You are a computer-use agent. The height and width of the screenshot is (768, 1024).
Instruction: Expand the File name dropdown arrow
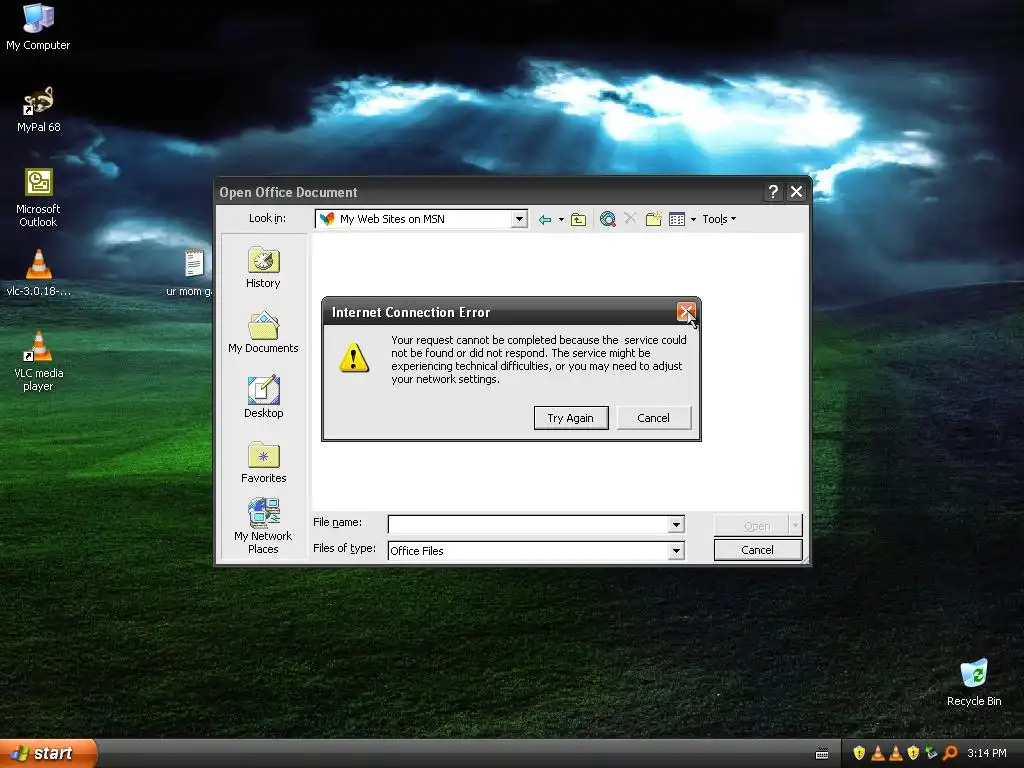(677, 524)
